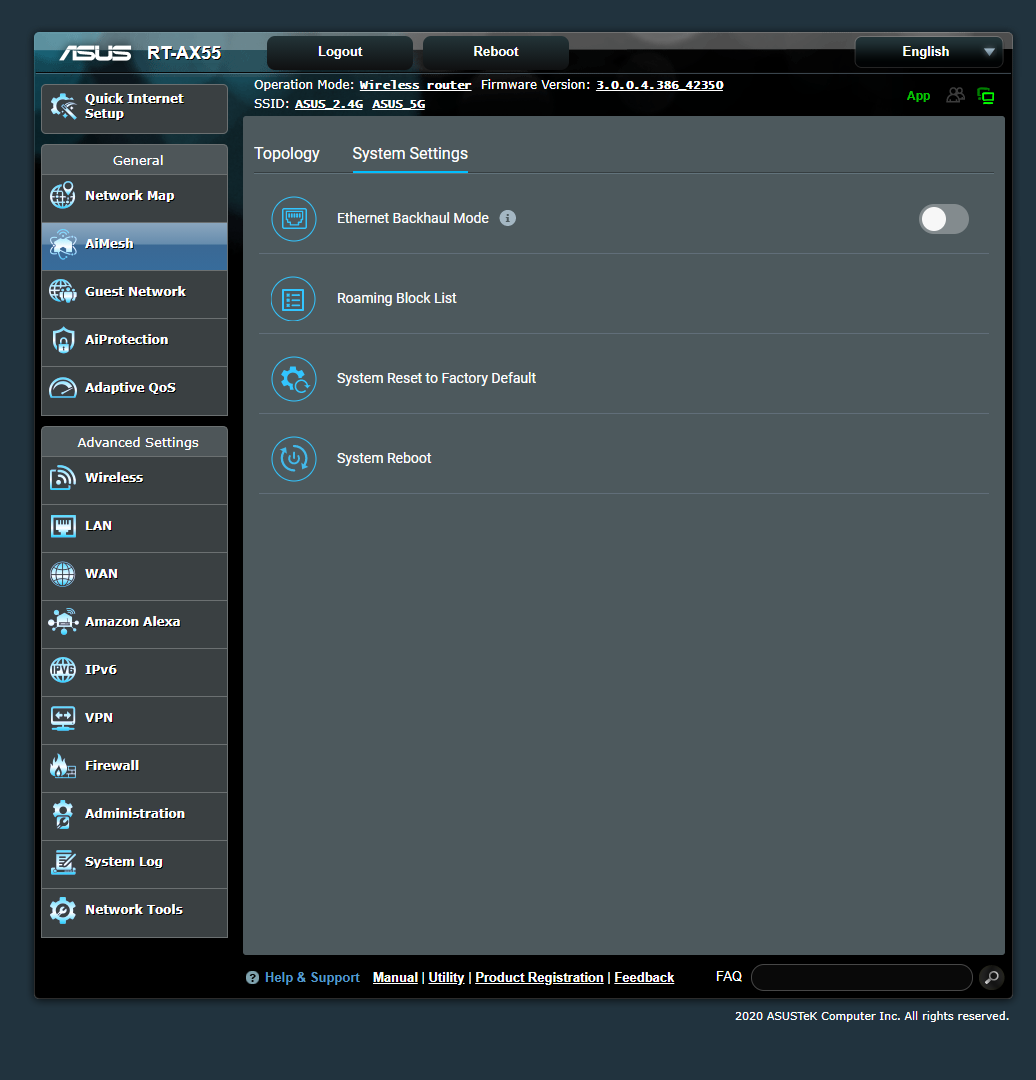Click the Wireless signal icon
Viewport: 1036px width, 1080px height.
(63, 477)
